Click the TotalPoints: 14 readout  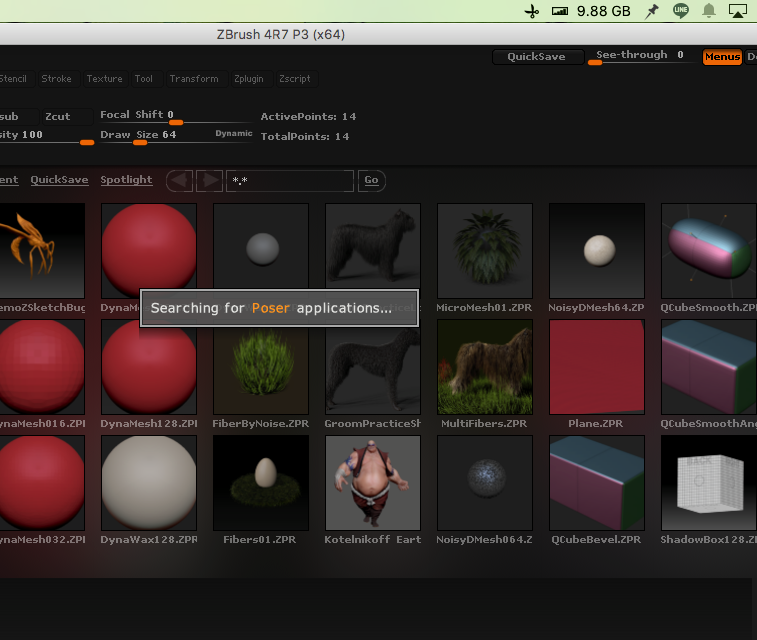tap(305, 137)
